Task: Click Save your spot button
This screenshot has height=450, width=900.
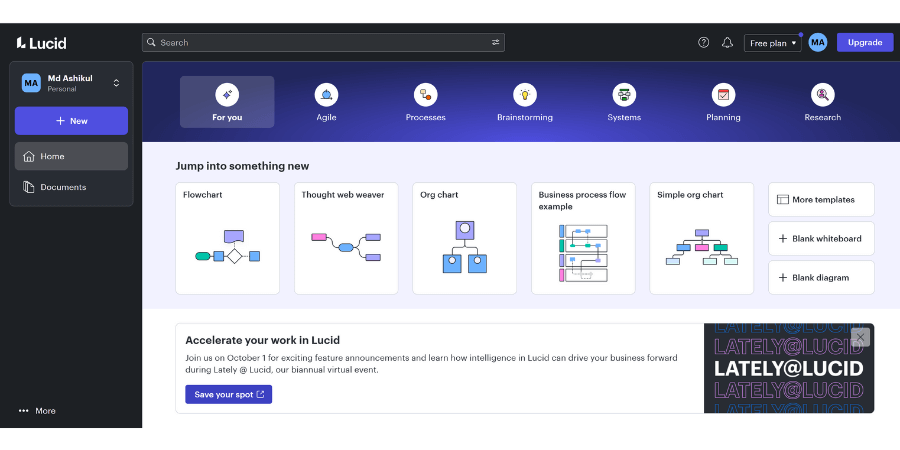Action: [228, 394]
